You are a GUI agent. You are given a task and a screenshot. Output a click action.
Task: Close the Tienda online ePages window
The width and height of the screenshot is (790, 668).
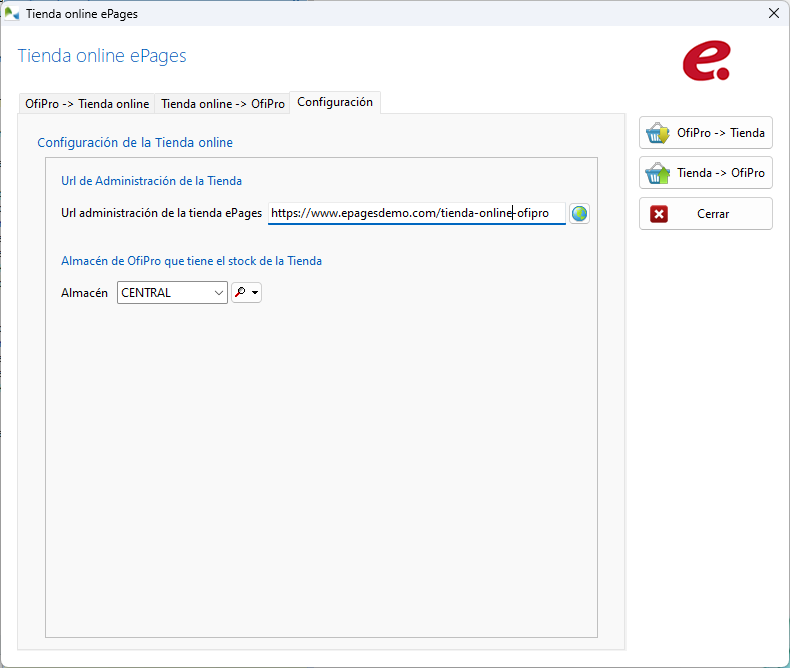pyautogui.click(x=774, y=13)
